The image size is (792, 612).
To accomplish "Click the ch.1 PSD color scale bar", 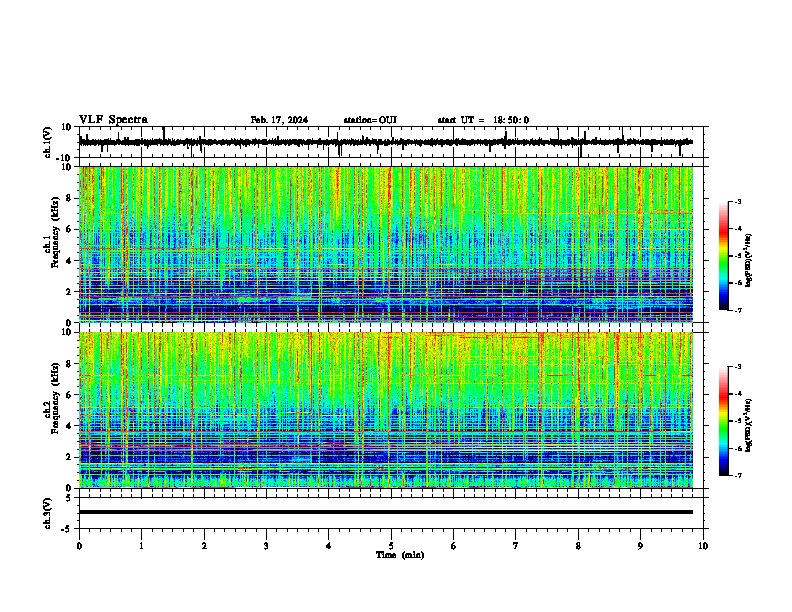I will coord(724,256).
